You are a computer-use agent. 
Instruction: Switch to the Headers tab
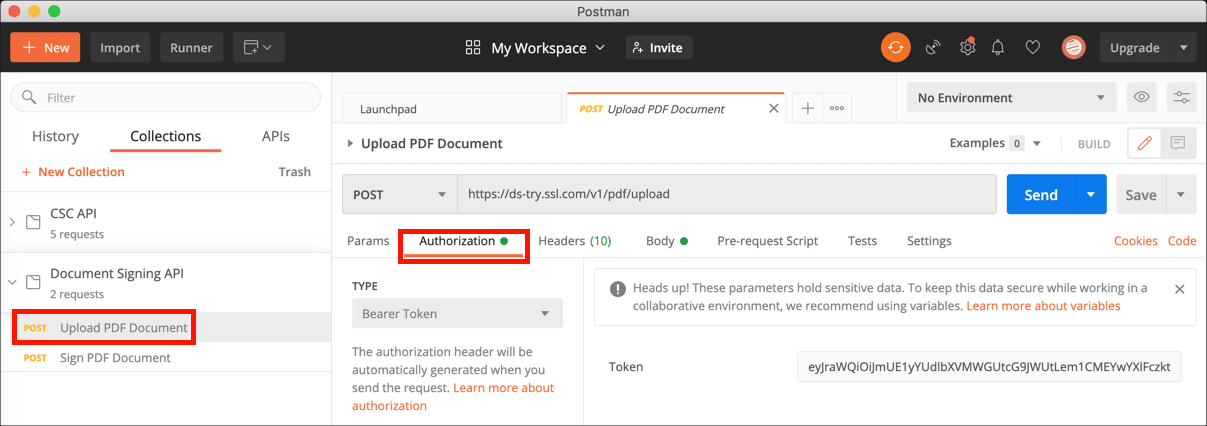574,241
